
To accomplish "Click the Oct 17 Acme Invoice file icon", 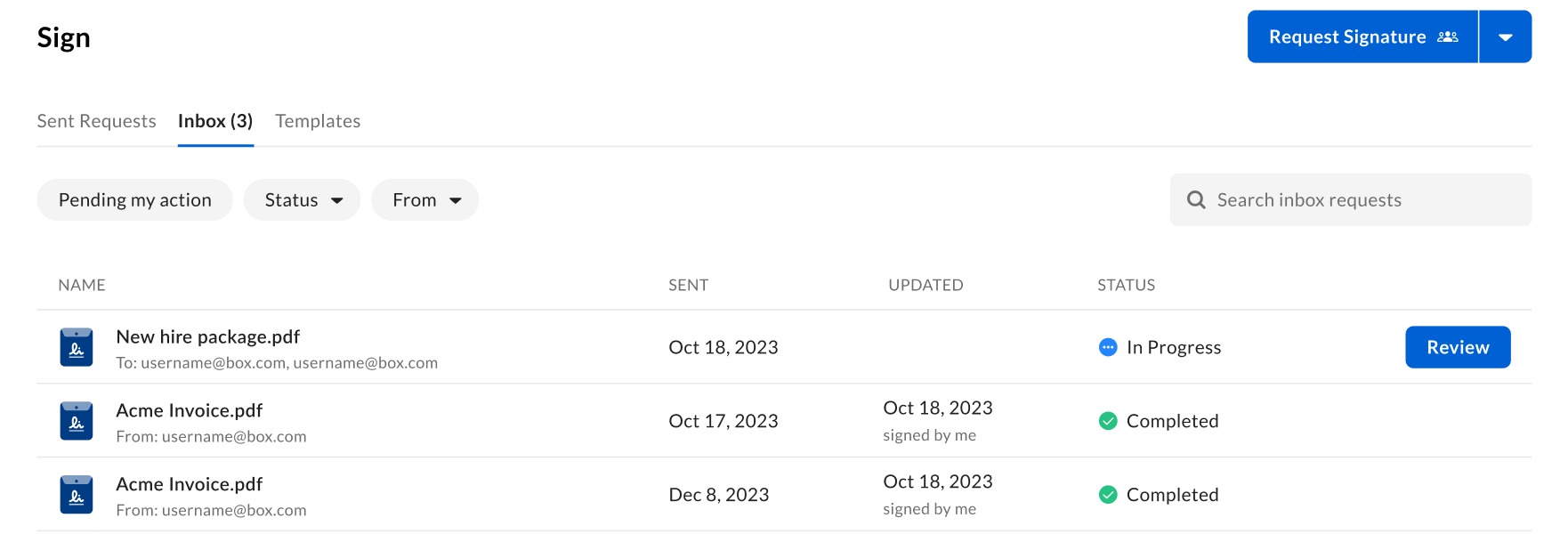I will coord(77,421).
